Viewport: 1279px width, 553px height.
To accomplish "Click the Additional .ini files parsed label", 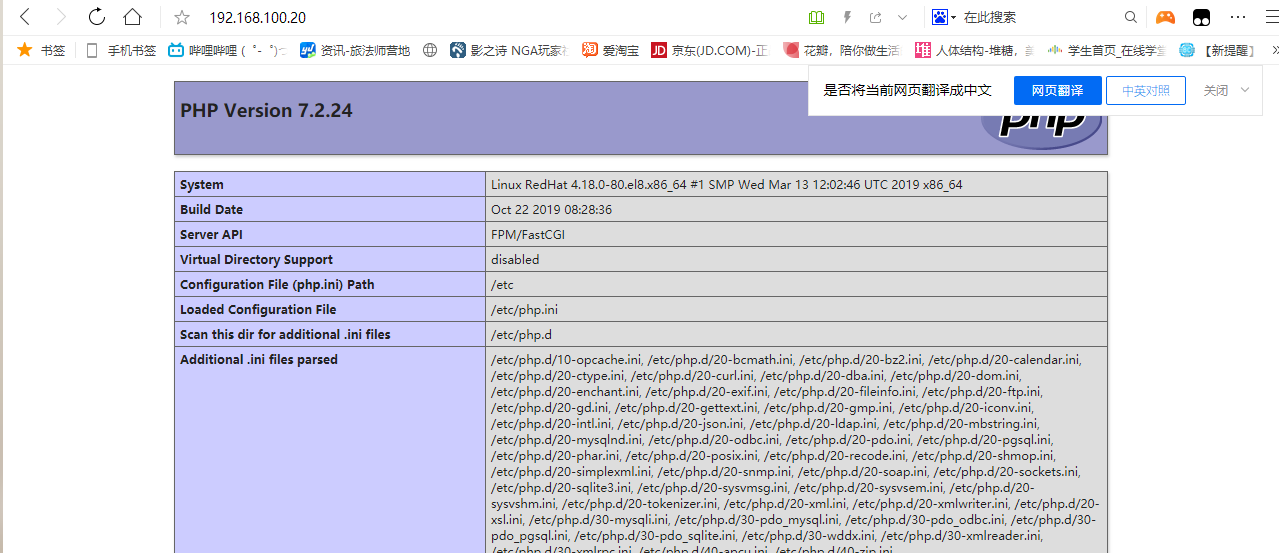I will click(x=259, y=359).
